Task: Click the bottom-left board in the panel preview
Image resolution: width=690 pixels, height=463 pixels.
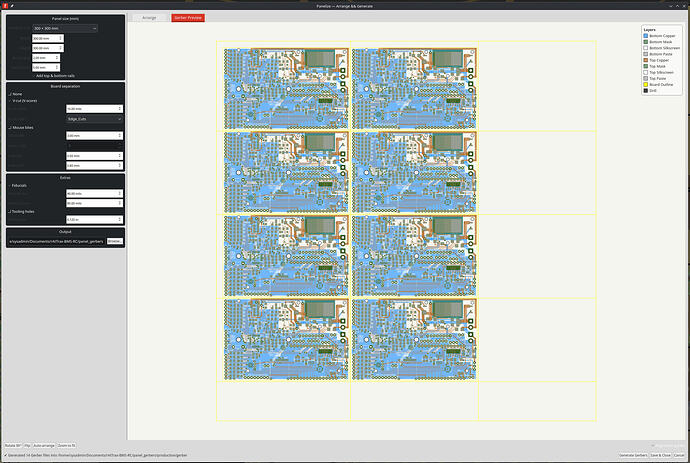Action: 286,339
